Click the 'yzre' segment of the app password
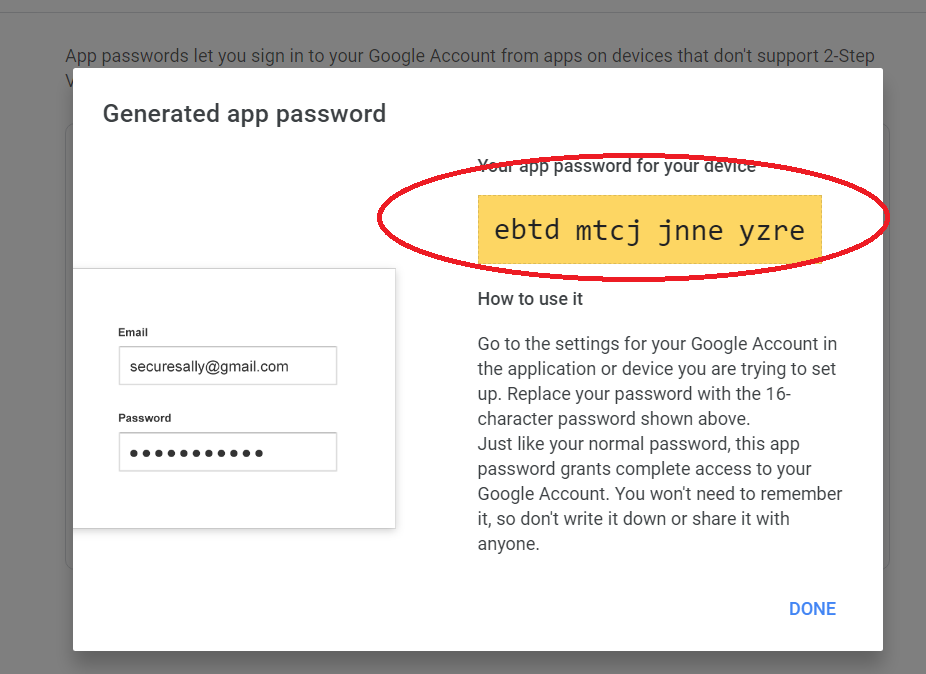 pos(773,231)
